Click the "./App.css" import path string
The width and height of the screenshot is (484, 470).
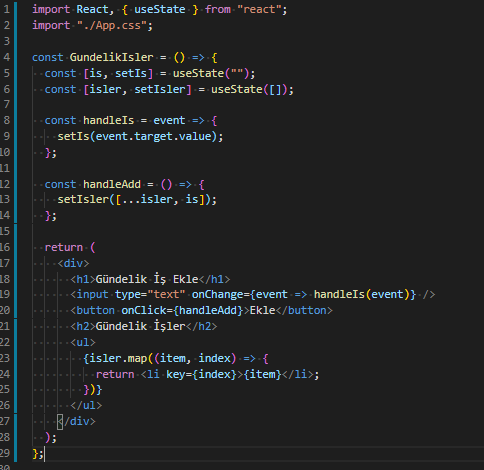pos(112,26)
